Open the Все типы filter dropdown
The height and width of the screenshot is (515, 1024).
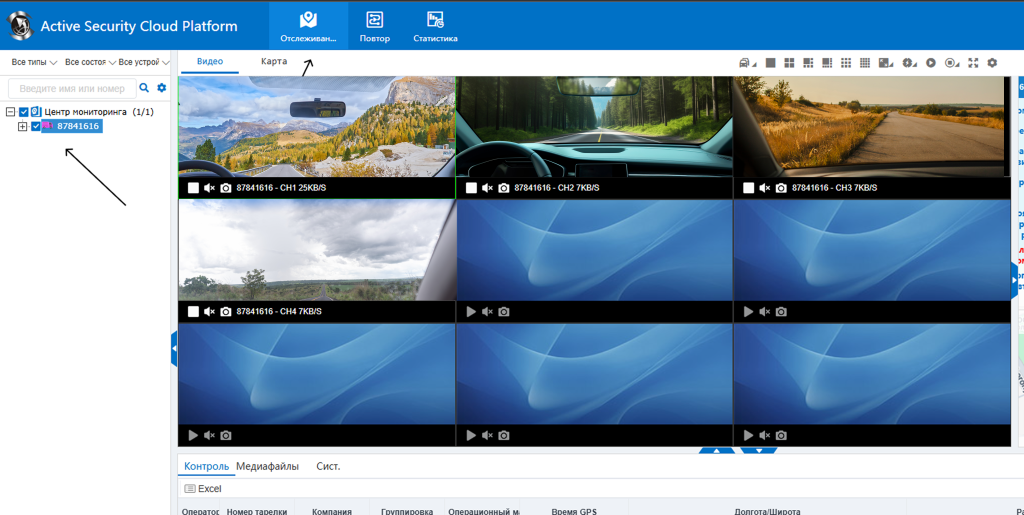tap(34, 62)
